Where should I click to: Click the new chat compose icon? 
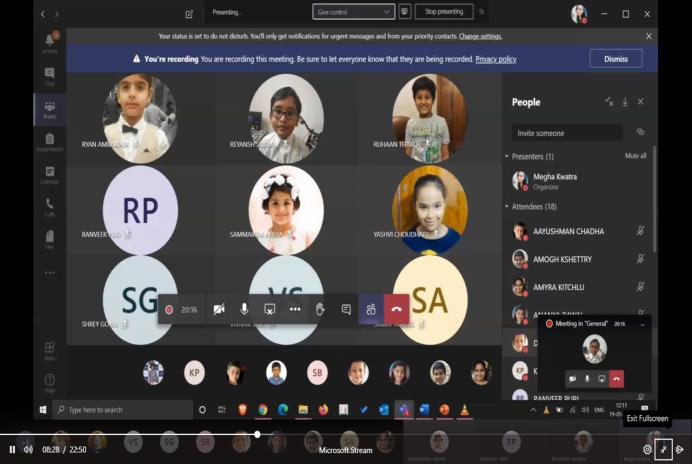189,14
